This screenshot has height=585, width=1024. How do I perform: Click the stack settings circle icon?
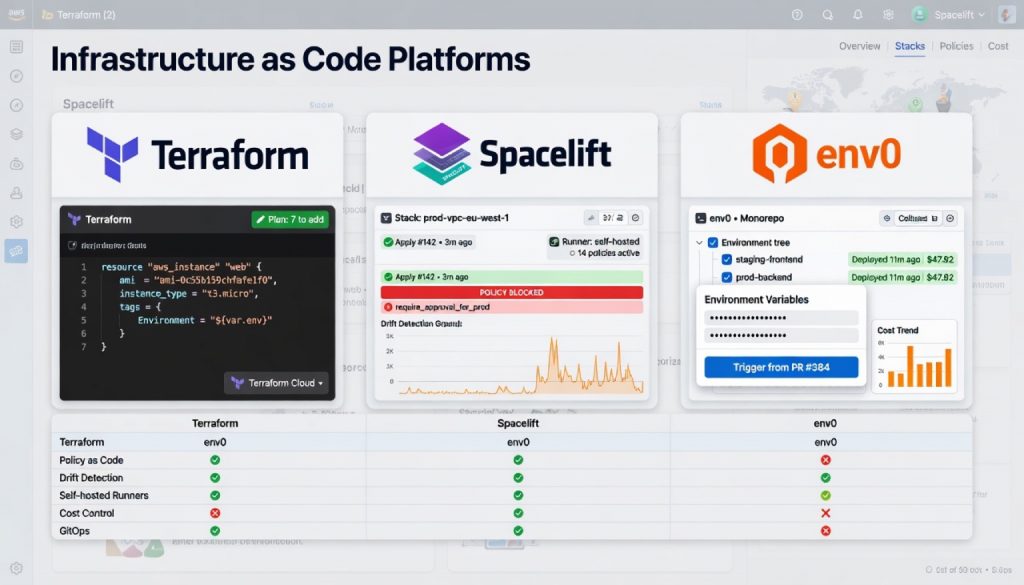(x=635, y=218)
